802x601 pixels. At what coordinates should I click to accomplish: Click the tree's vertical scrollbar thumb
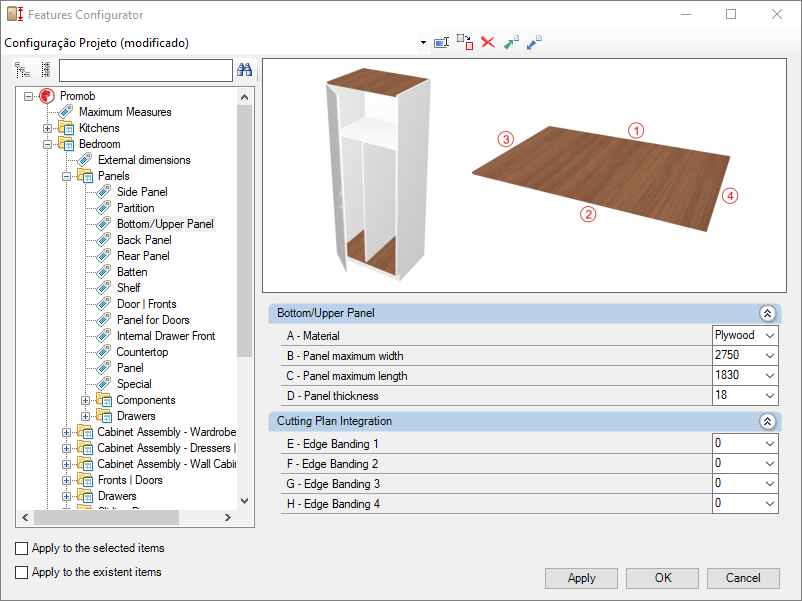click(x=244, y=231)
